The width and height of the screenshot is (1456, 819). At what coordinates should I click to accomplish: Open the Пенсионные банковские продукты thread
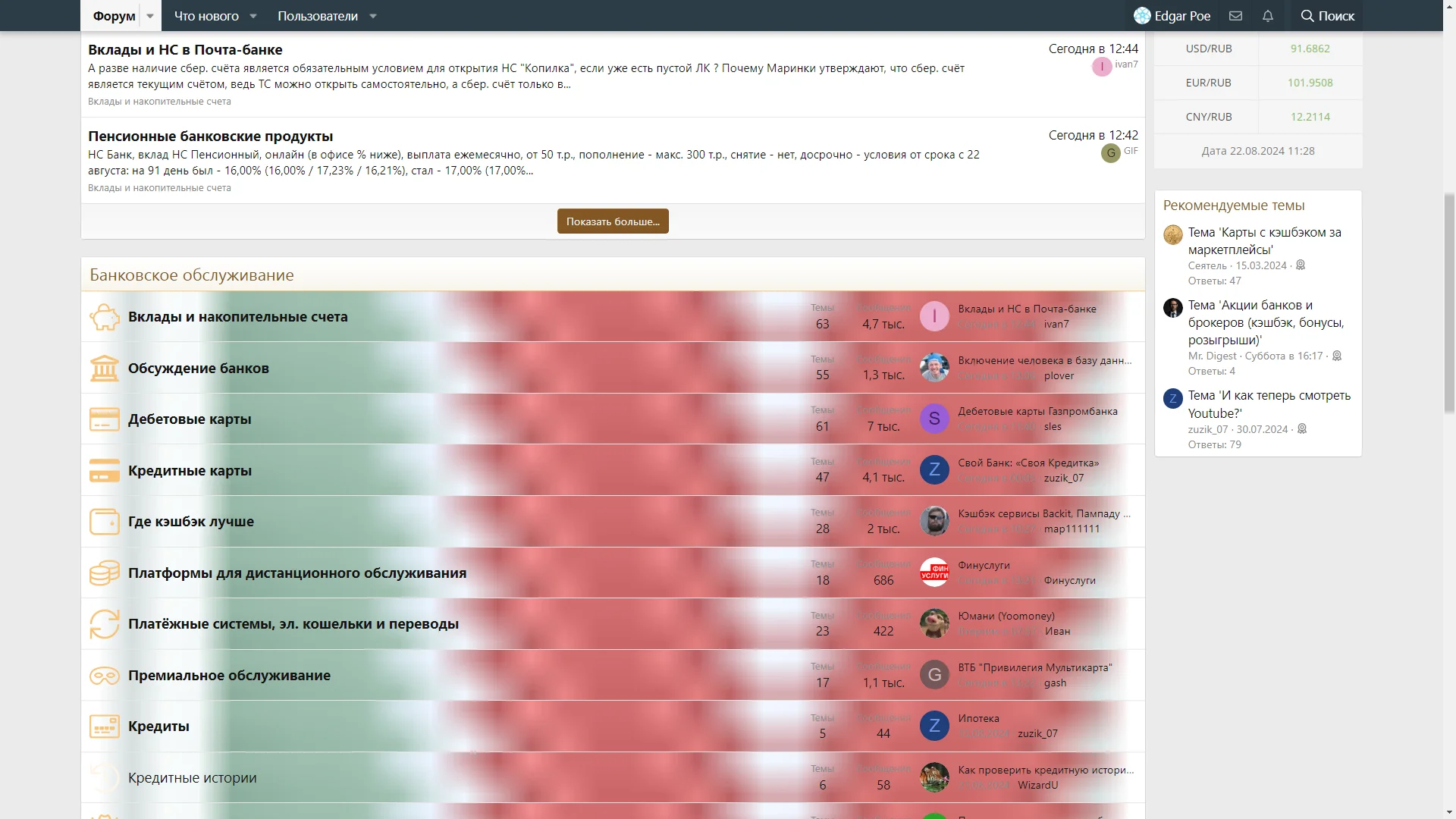click(211, 136)
